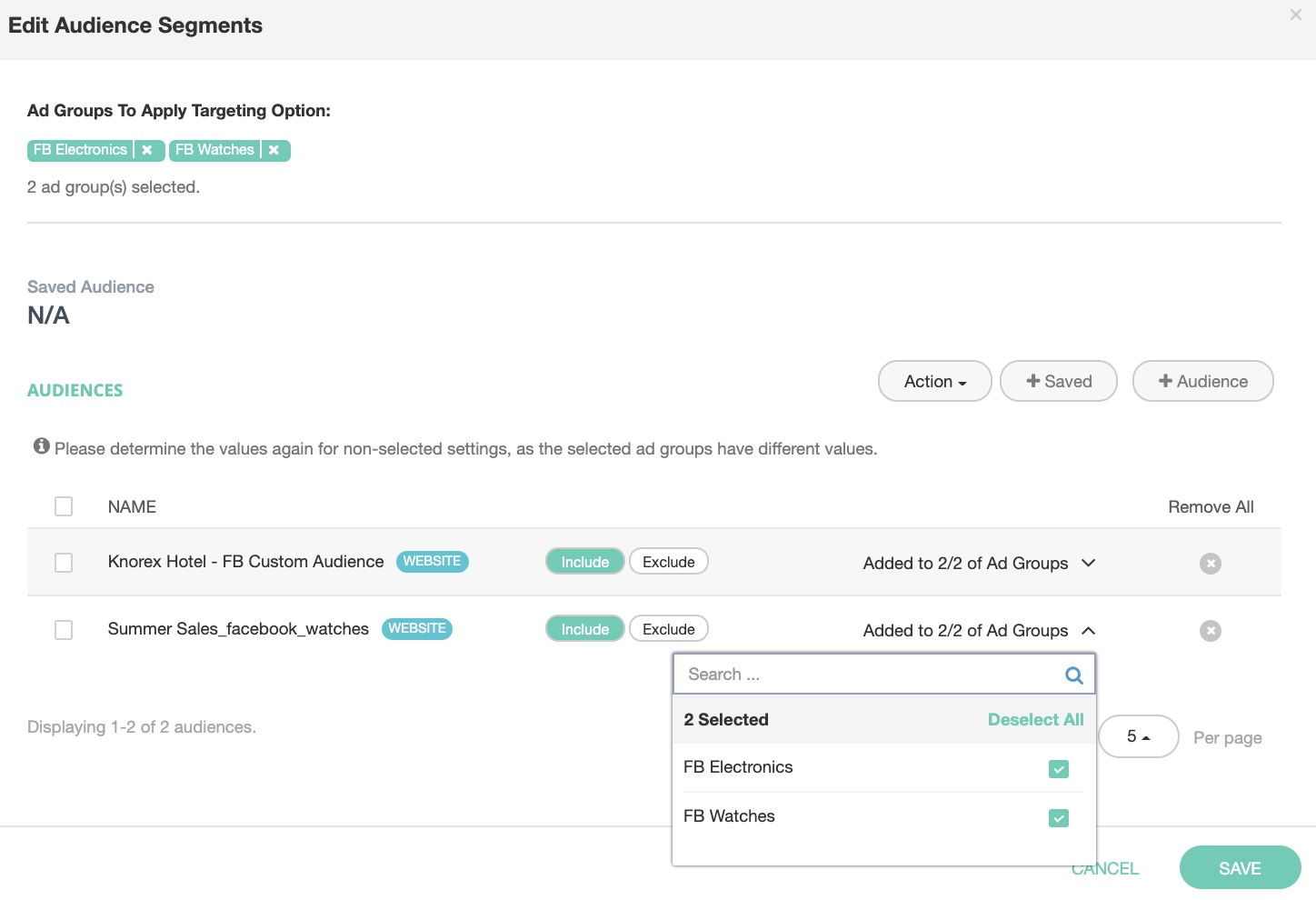Remove FB Watches tag using its x icon

tap(274, 150)
